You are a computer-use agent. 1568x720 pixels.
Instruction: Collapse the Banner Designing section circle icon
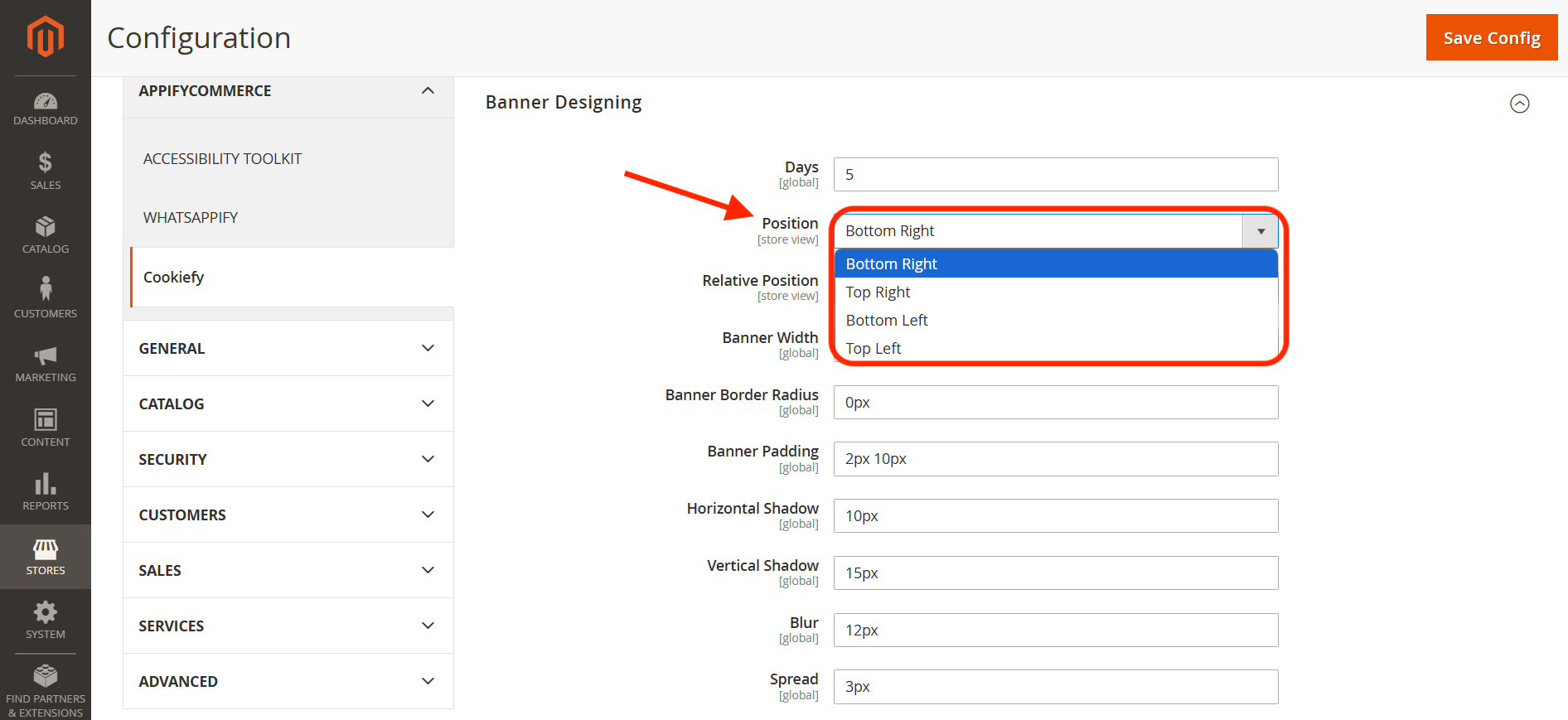click(1519, 104)
